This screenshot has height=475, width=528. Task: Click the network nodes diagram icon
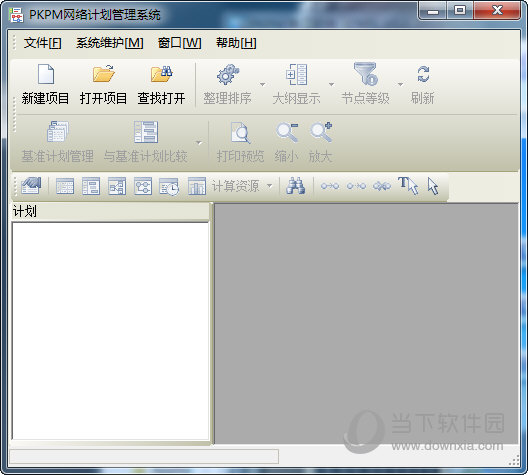(x=143, y=186)
